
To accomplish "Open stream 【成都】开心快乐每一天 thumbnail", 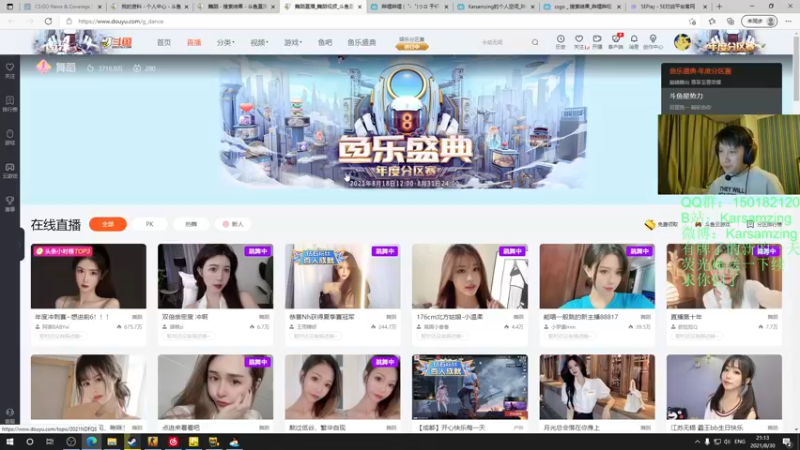I will click(470, 387).
